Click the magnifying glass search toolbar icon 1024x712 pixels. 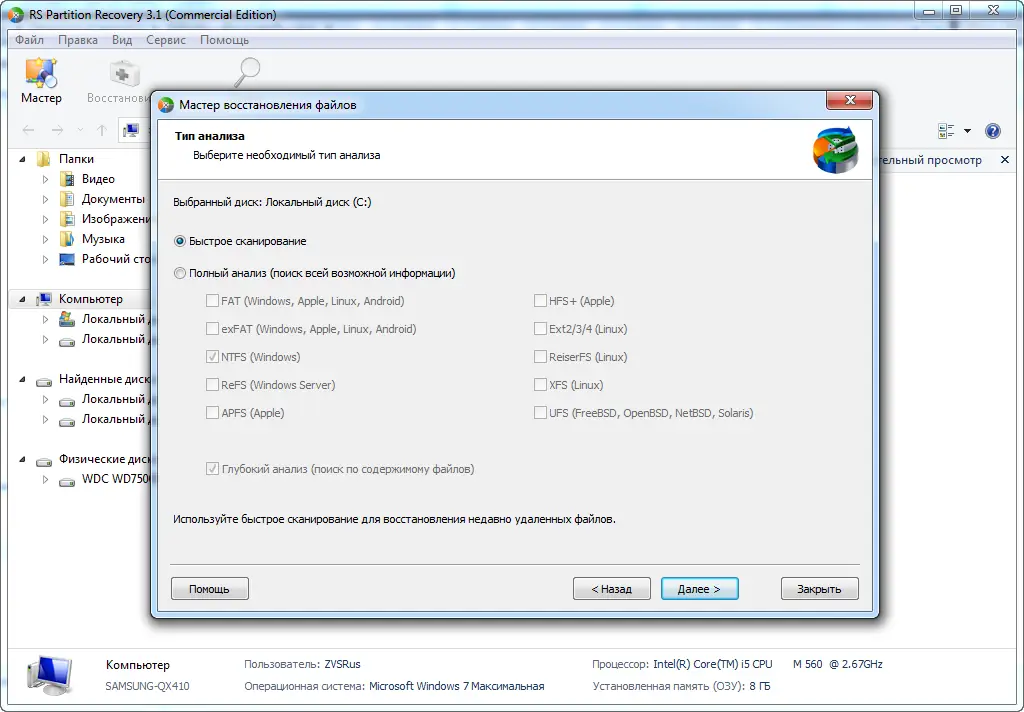click(248, 72)
